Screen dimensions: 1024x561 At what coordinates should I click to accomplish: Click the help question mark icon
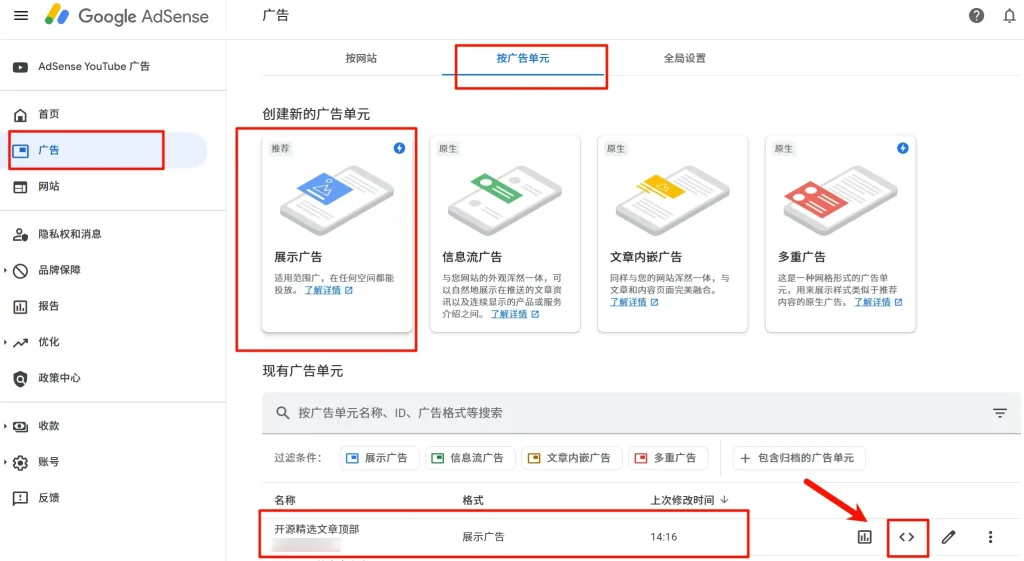click(976, 16)
